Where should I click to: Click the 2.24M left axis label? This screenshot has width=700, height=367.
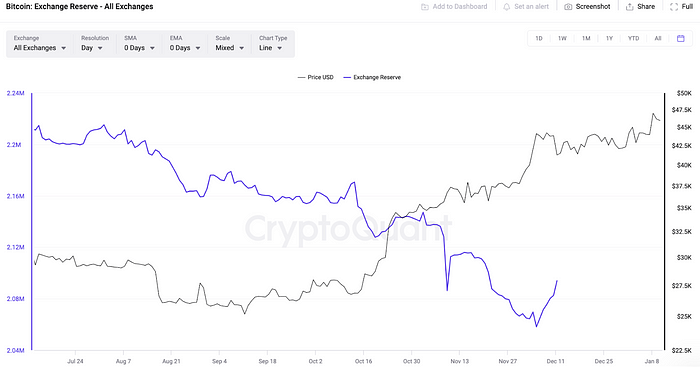point(15,93)
